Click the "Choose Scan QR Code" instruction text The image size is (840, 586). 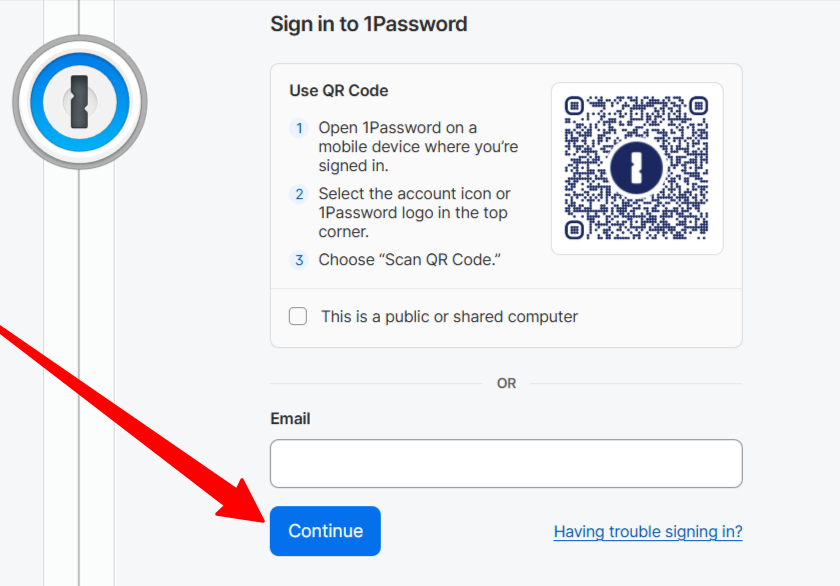pyautogui.click(x=409, y=260)
